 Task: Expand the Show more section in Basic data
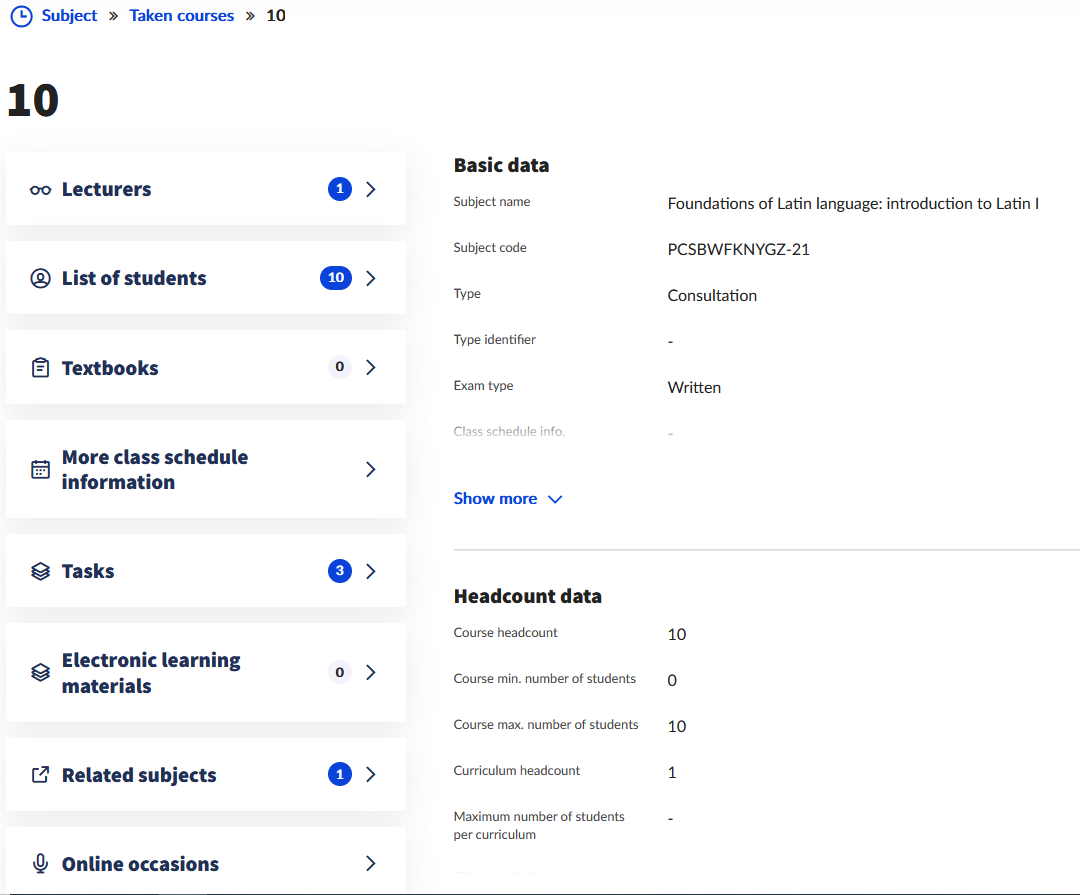pos(508,499)
